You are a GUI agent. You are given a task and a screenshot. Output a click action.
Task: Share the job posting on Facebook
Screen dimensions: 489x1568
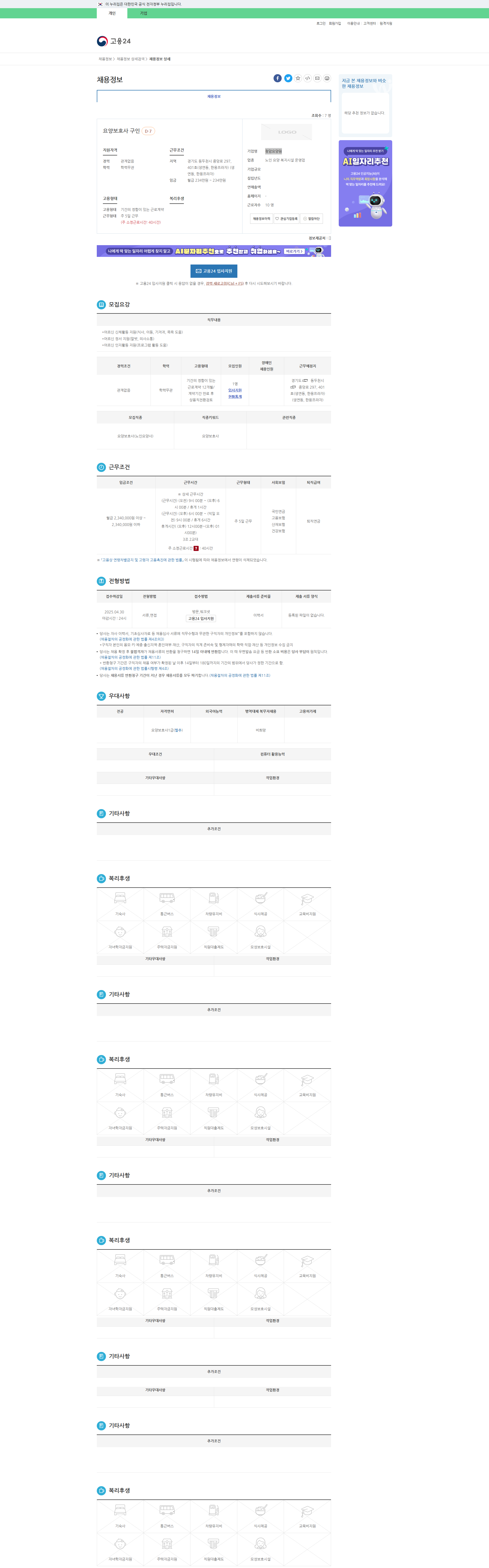pos(277,78)
